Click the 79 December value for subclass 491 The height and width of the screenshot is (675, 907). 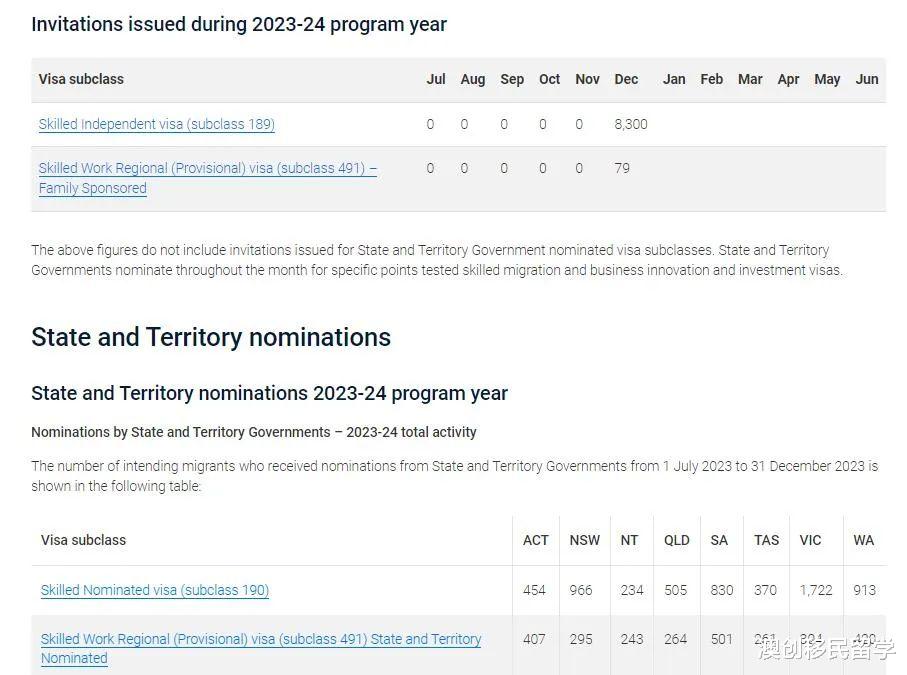tap(622, 168)
